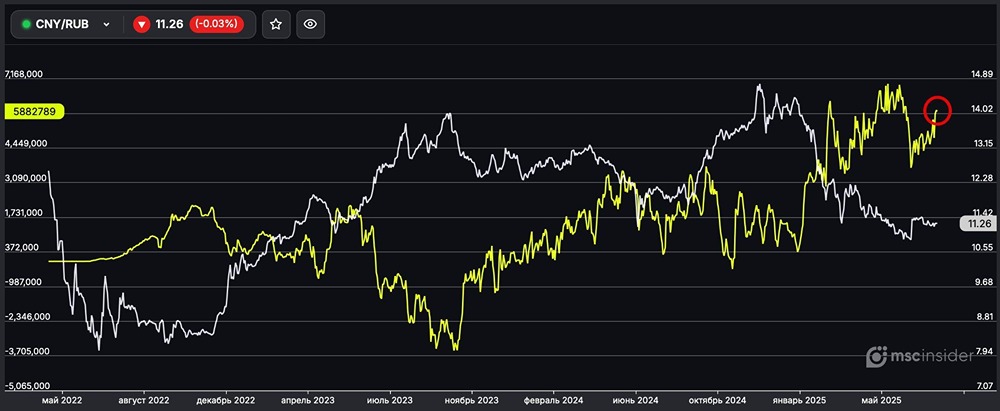Click the green status dot beside CNY/RUB
This screenshot has width=1000, height=411.
tap(26, 25)
